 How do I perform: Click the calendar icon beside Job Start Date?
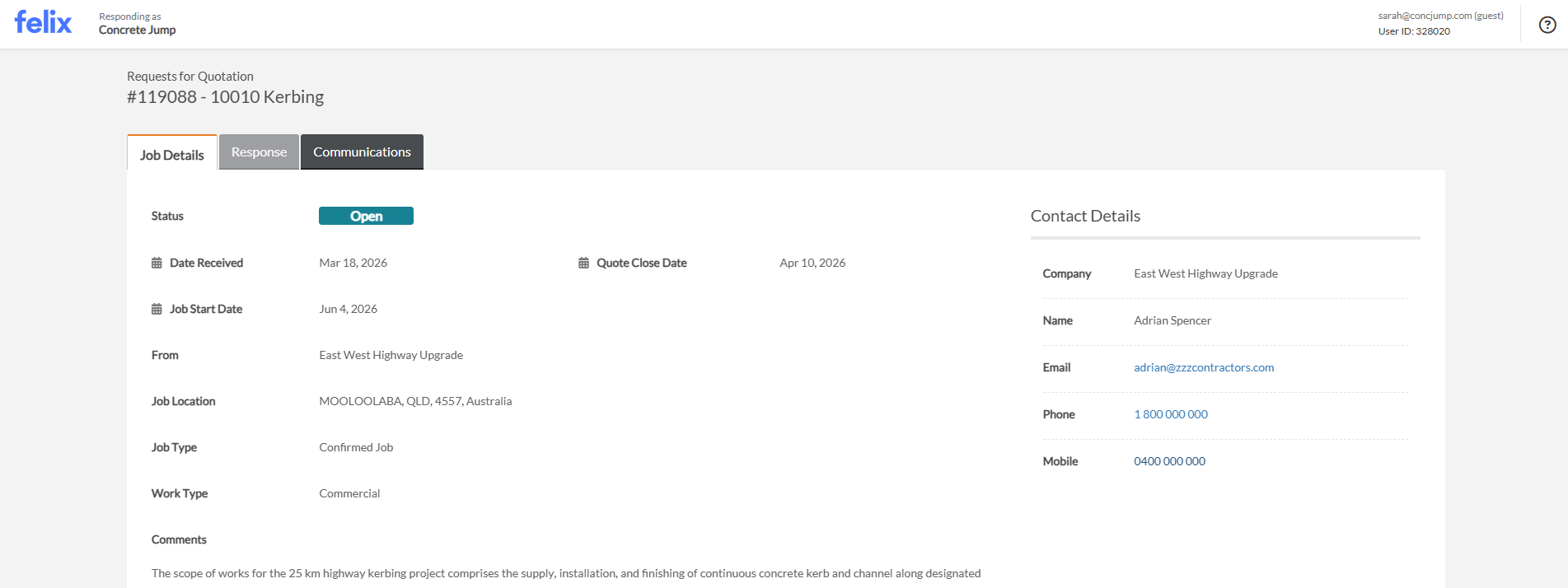click(x=157, y=309)
